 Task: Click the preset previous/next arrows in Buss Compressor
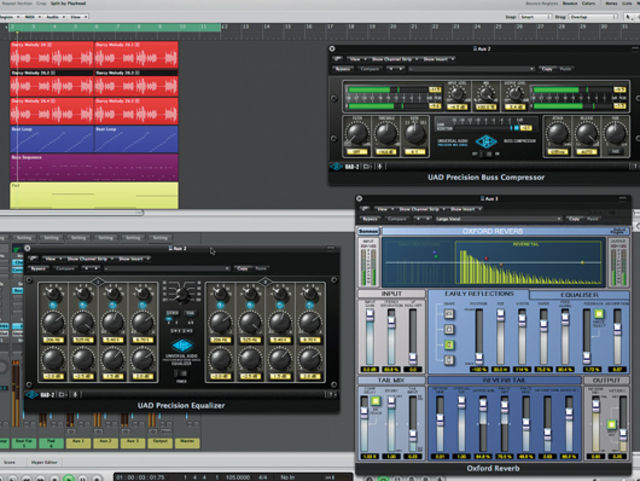pyautogui.click(x=395, y=69)
